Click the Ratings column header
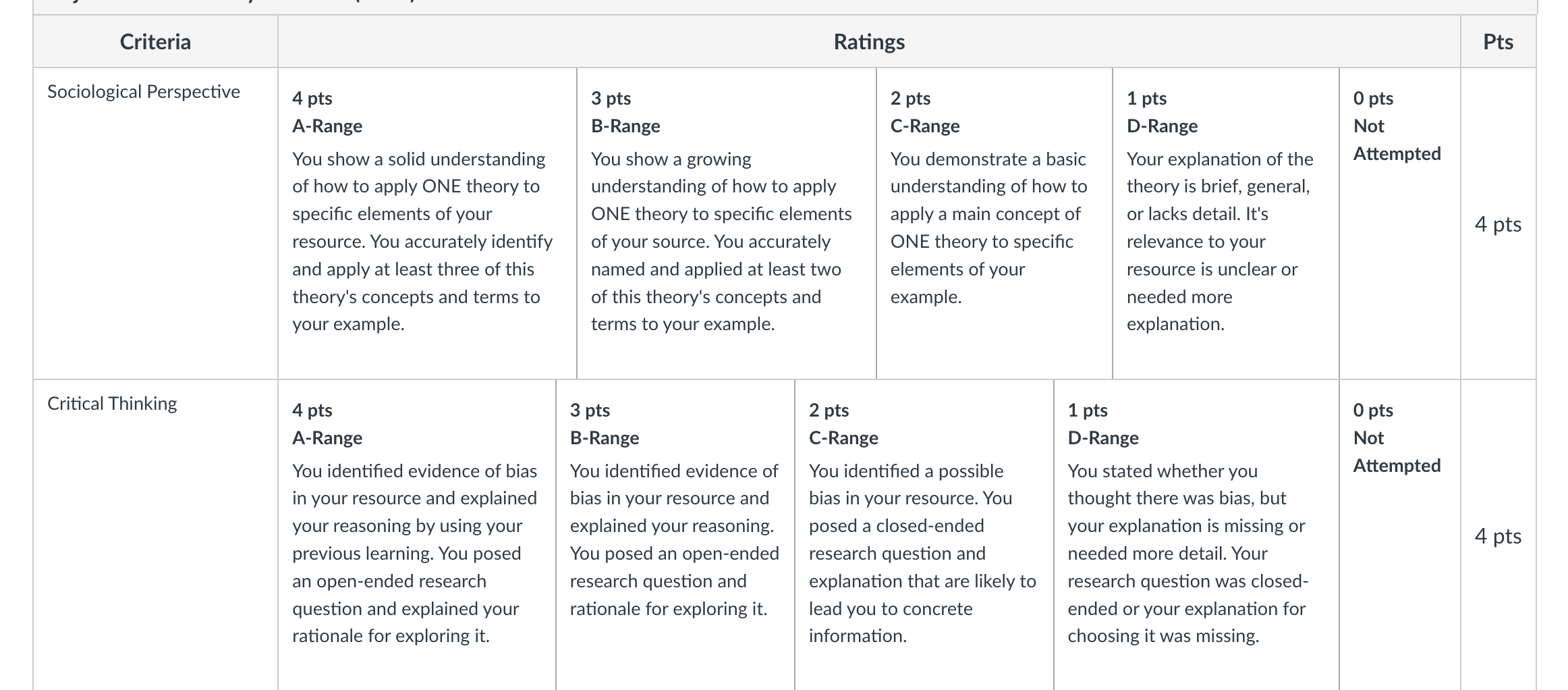 pyautogui.click(x=869, y=42)
